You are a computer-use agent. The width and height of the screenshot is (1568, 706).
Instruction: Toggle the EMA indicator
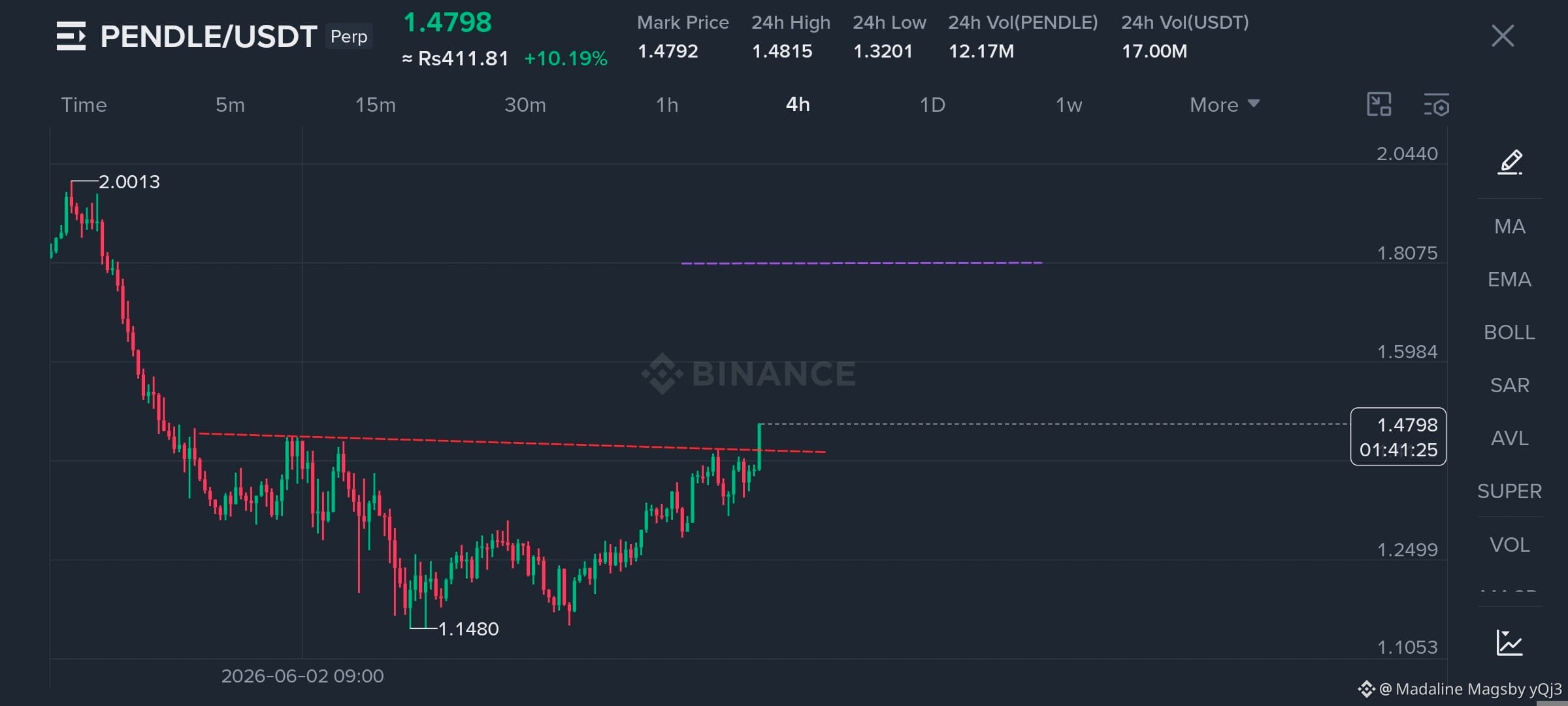point(1509,279)
